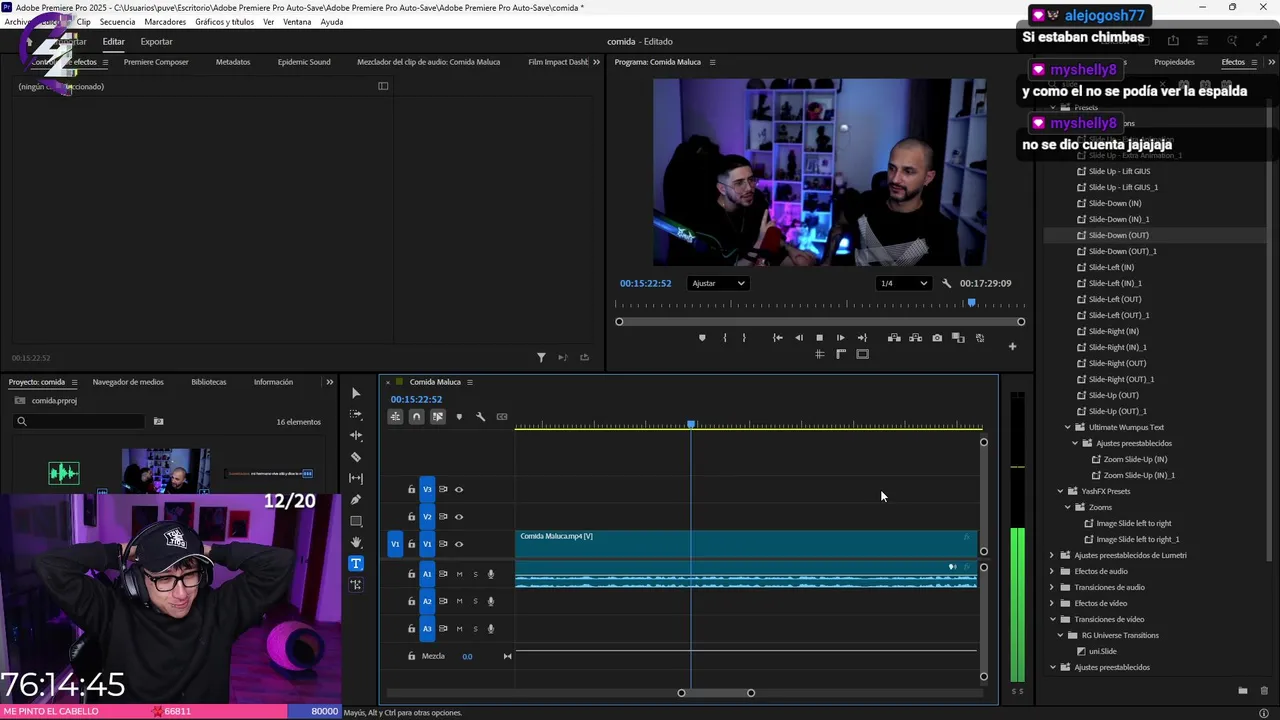
Task: Open the Ajustar zoom level dropdown
Action: tap(718, 283)
